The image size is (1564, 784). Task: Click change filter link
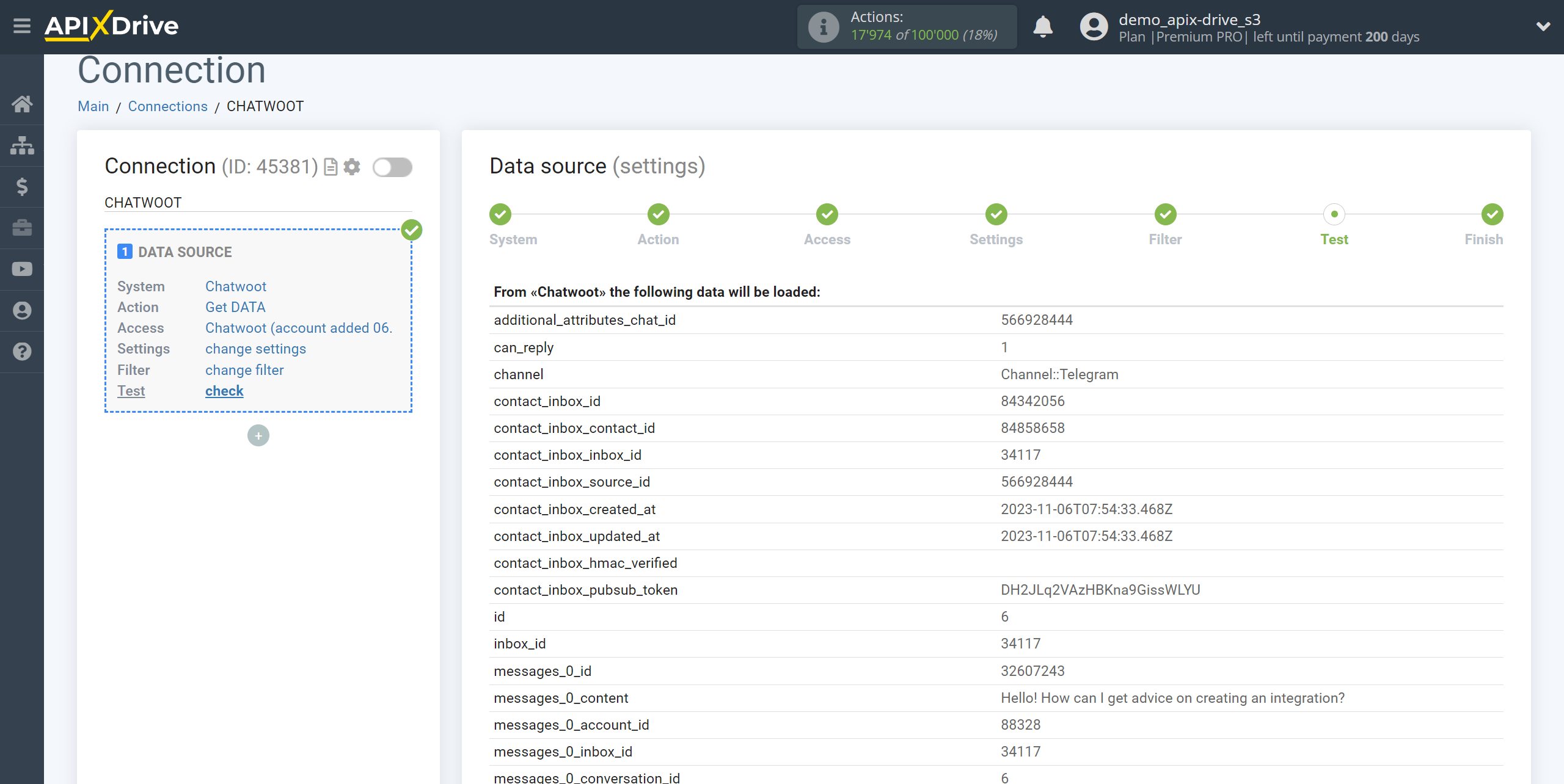point(244,370)
